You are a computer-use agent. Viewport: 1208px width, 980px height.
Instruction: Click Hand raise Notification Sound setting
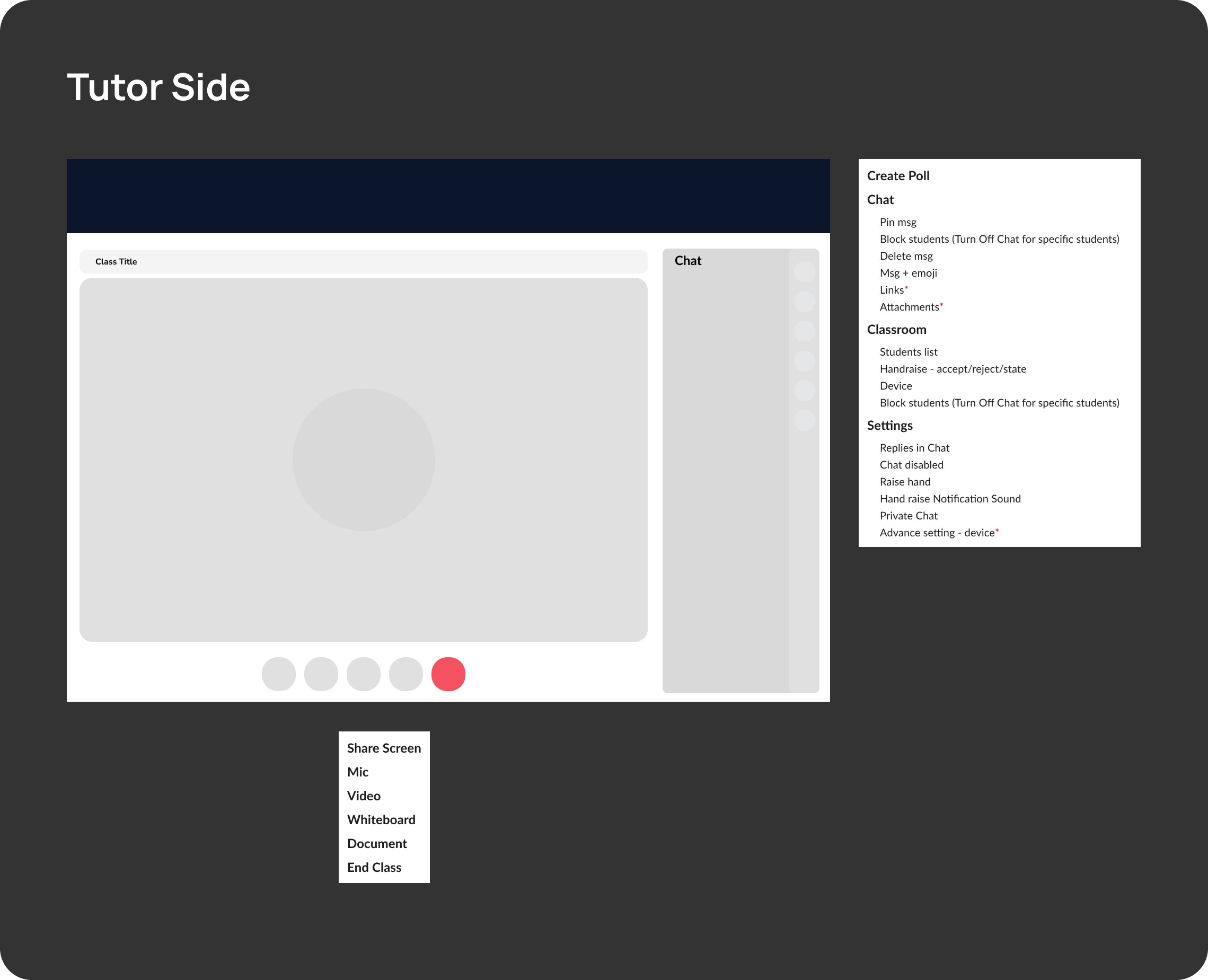tap(950, 499)
